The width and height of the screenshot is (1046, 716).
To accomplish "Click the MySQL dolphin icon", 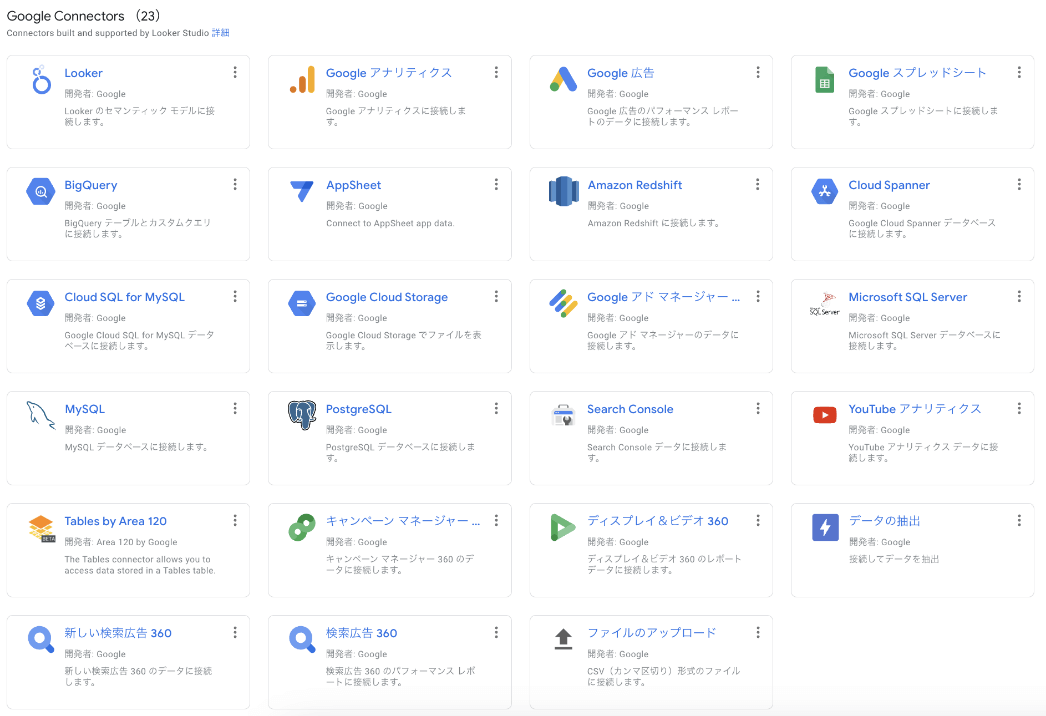I will [41, 415].
